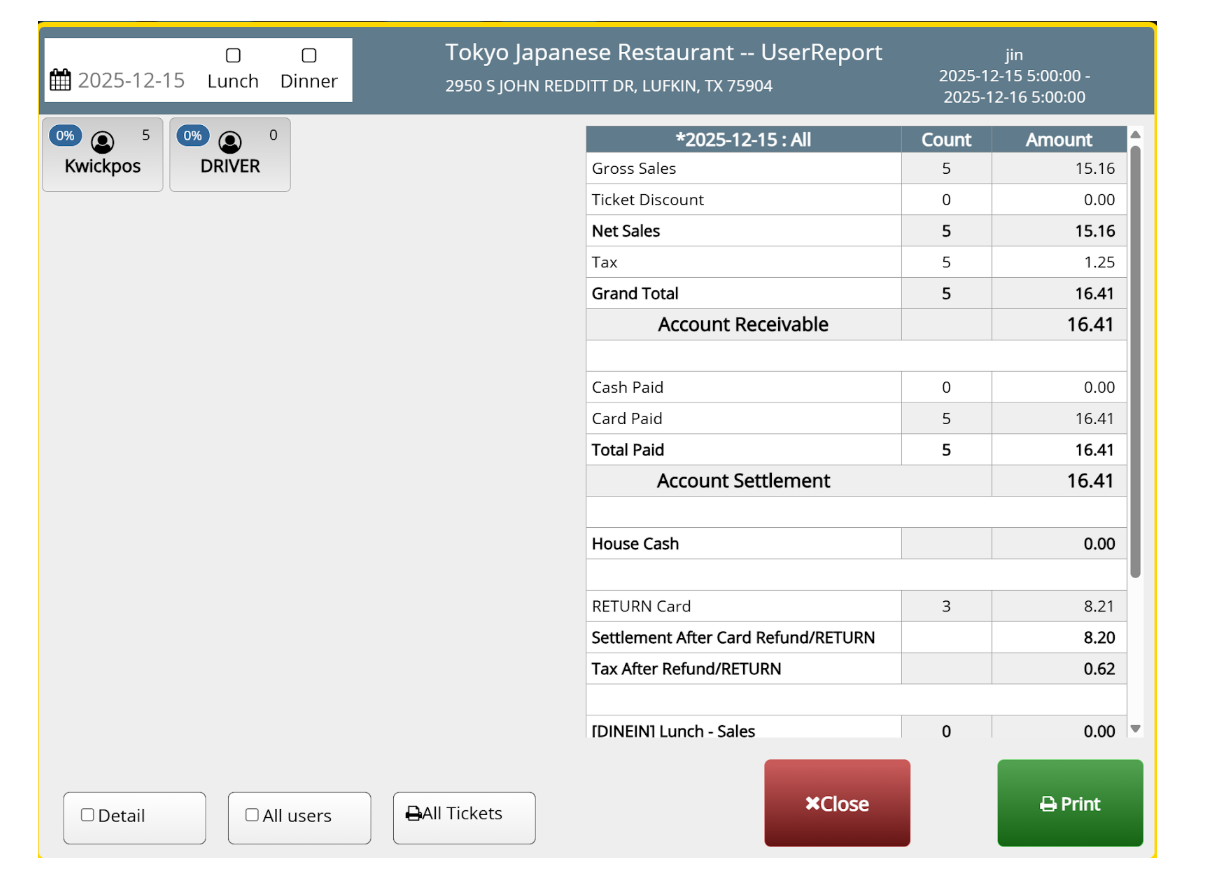Close the user report
This screenshot has width=1210, height=880.
coord(837,803)
